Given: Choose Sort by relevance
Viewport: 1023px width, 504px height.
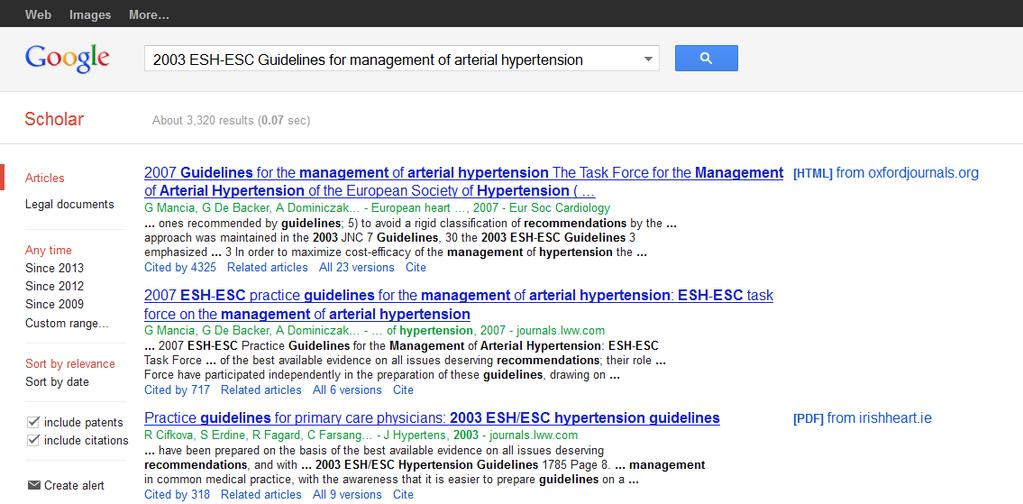Looking at the screenshot, I should (70, 364).
